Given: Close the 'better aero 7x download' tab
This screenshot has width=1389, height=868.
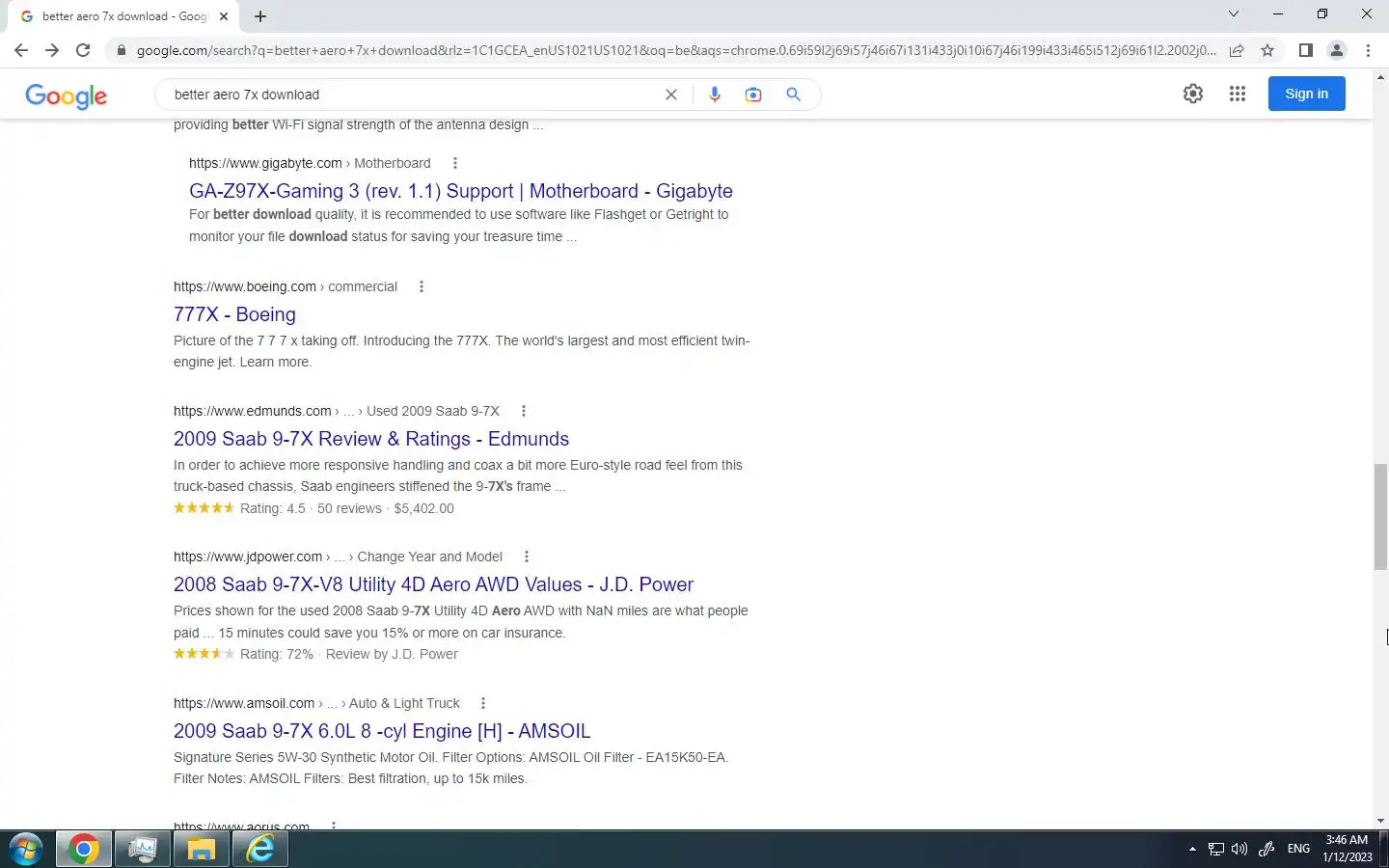Looking at the screenshot, I should click(224, 16).
